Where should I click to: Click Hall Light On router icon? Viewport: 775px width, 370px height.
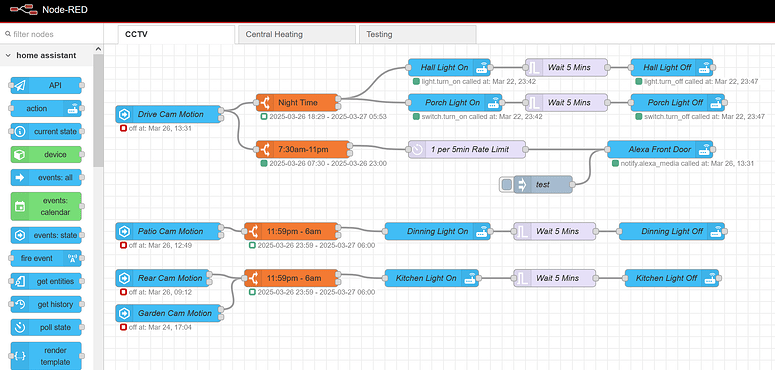[x=481, y=68]
